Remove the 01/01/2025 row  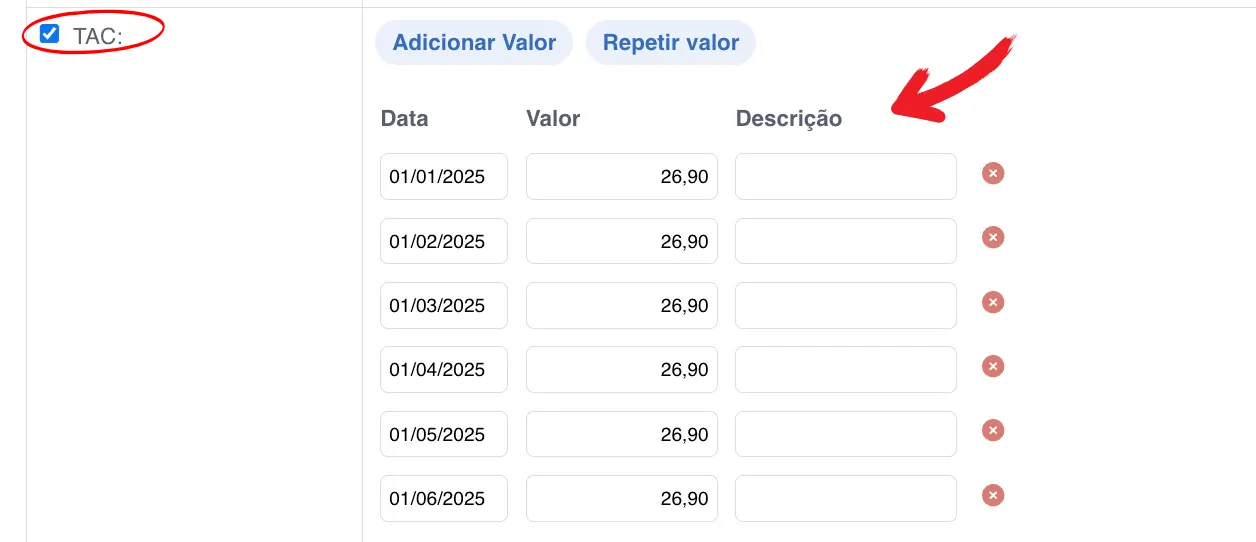993,174
